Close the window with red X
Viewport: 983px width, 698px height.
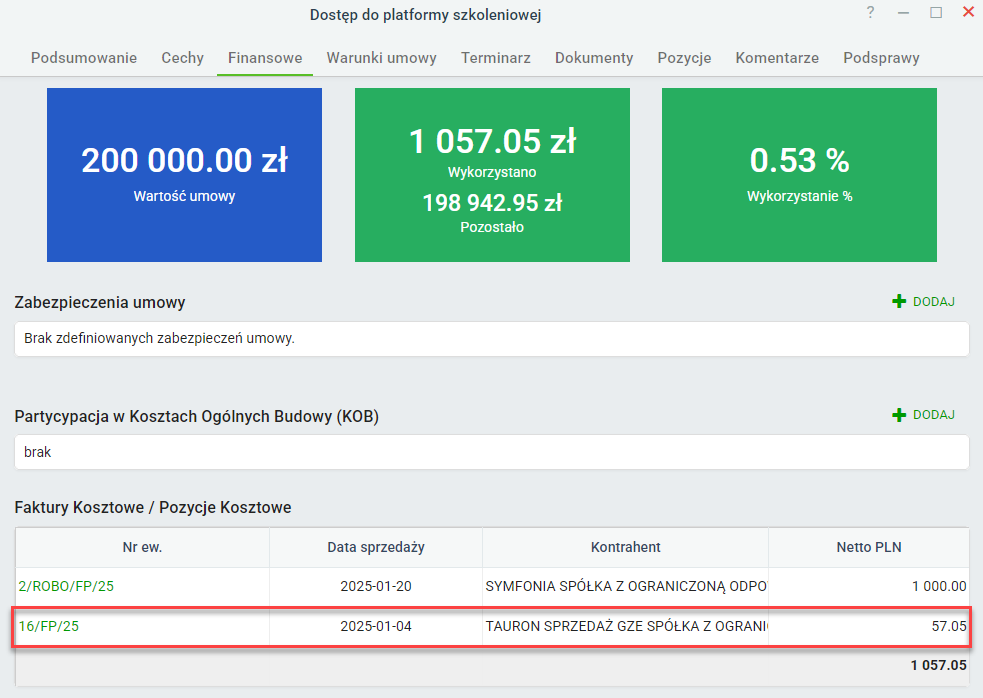point(969,12)
